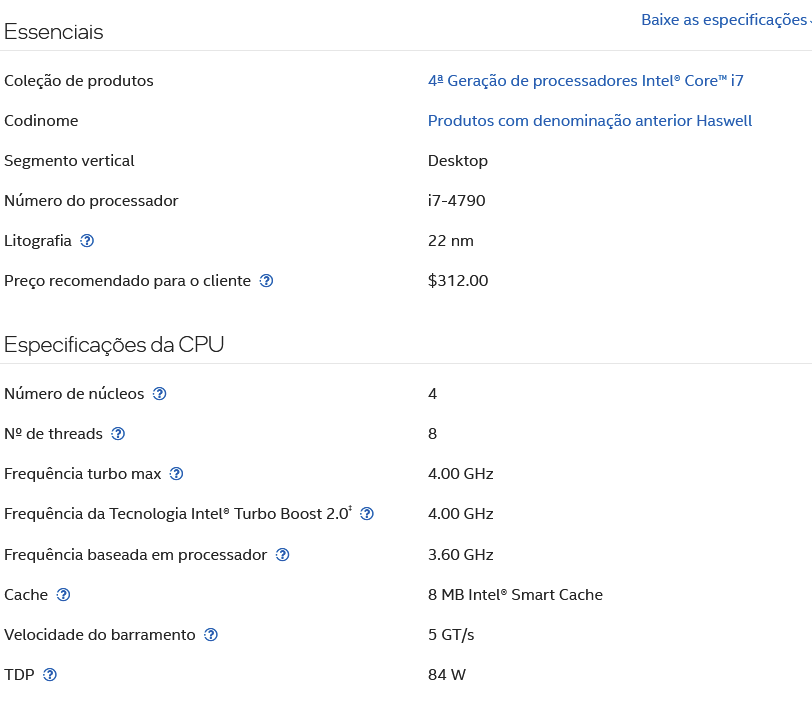812x717 pixels.
Task: Click the Essenciais section heading
Action: (54, 32)
